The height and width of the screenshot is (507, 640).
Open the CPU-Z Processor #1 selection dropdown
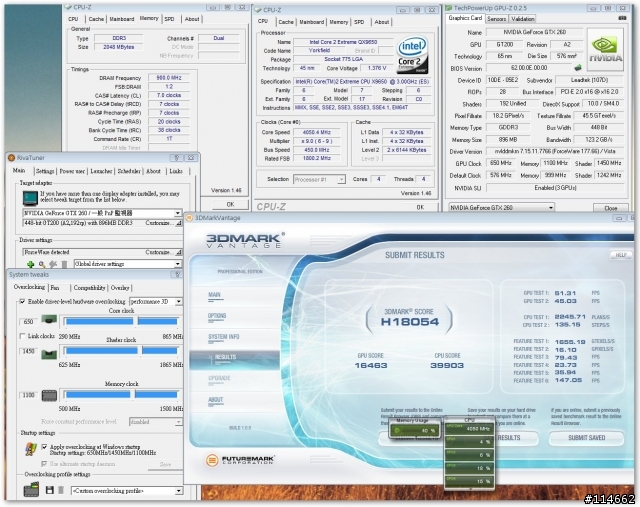341,179
